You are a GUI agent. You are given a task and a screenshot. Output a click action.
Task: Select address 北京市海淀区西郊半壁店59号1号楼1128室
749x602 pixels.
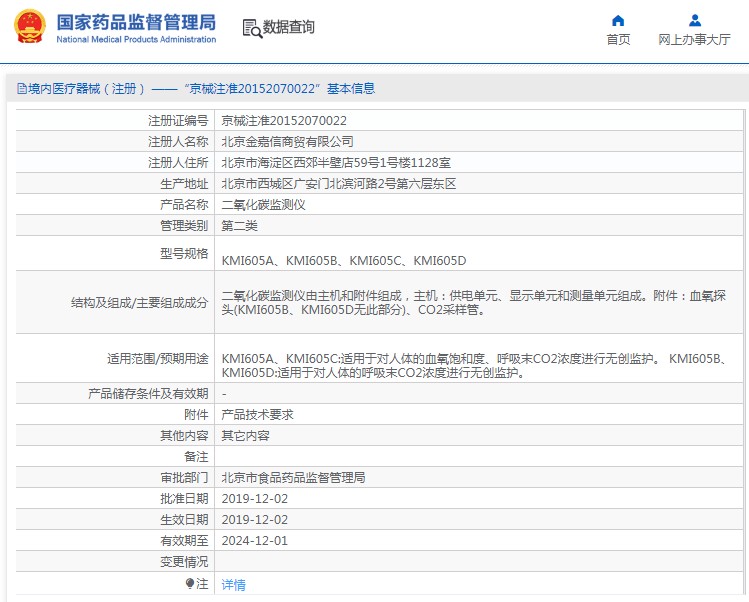(336, 163)
